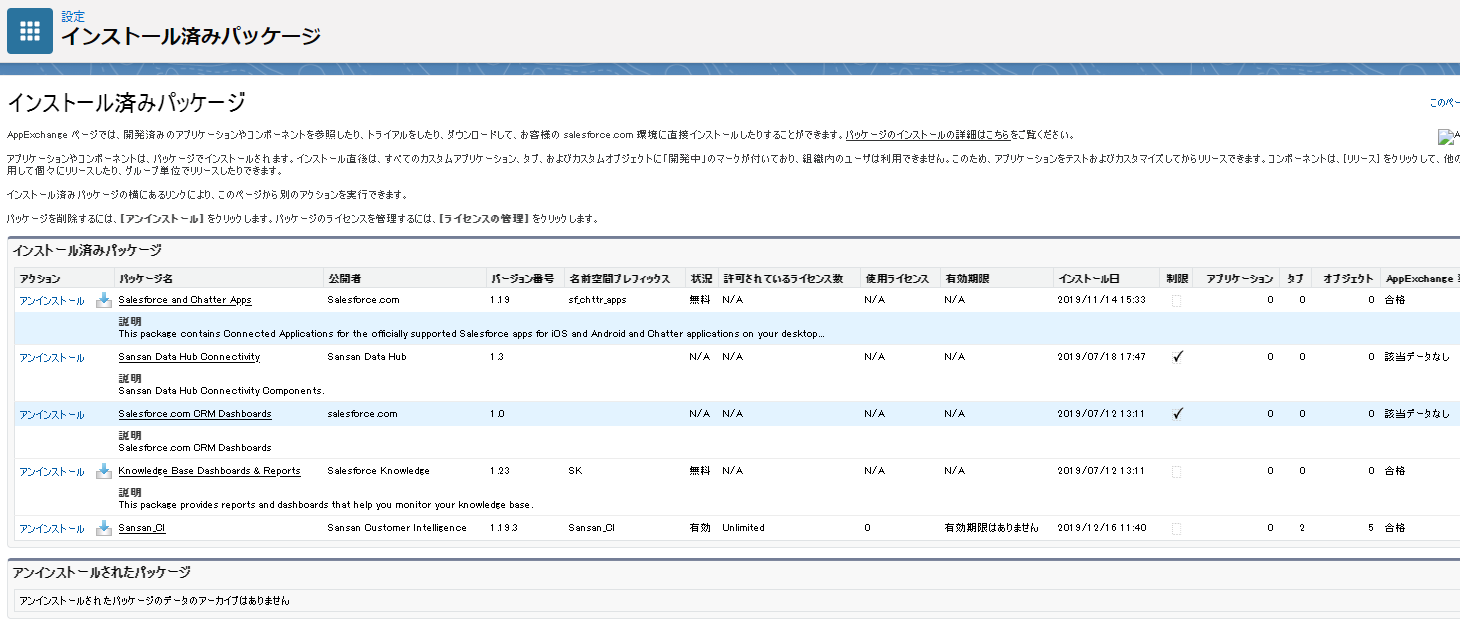The height and width of the screenshot is (622, 1460).
Task: Click the オブジェクト column header
Action: tap(1349, 278)
